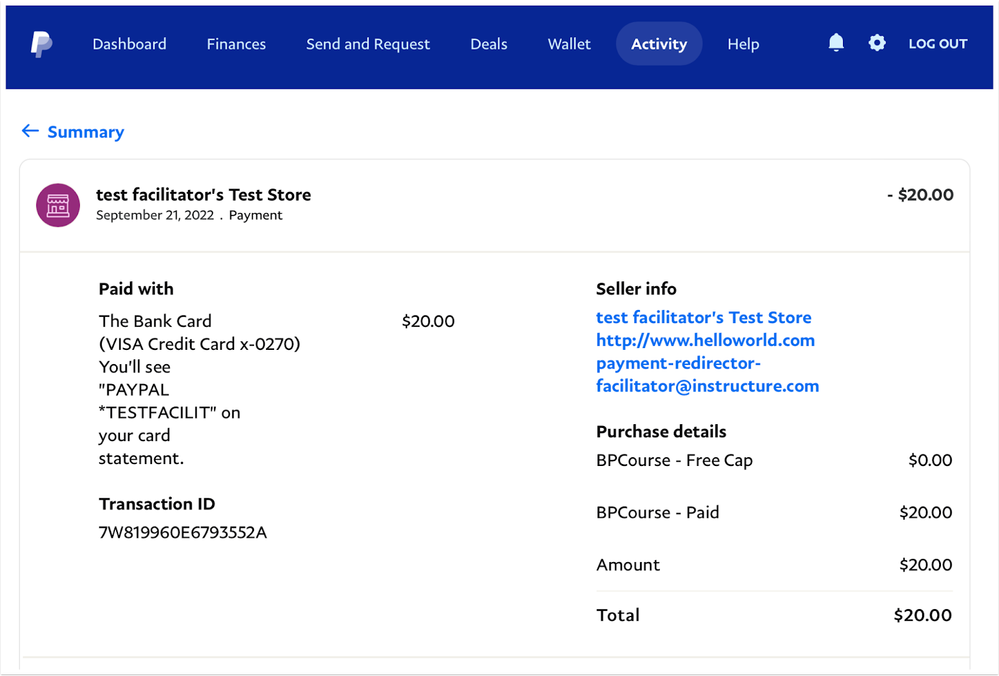Click the *TESTFACILIT" on statement text
The width and height of the screenshot is (999, 676).
pyautogui.click(x=169, y=413)
